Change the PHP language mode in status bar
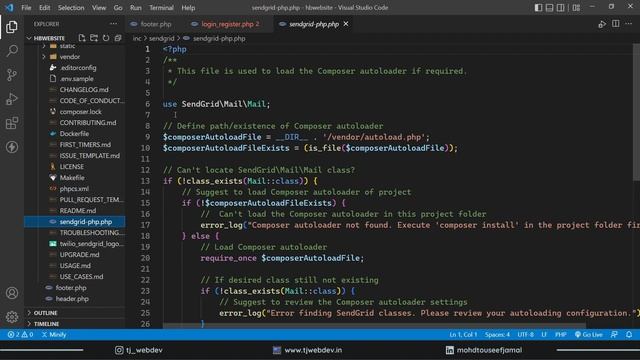The width and height of the screenshot is (640, 360). coord(560,335)
